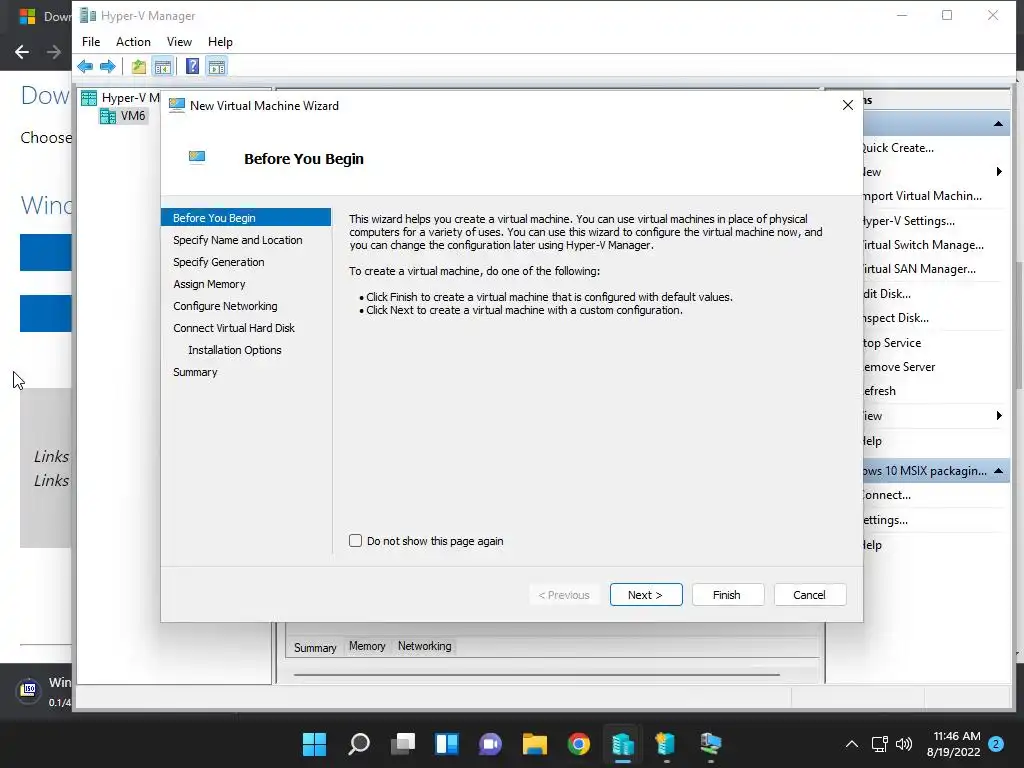This screenshot has height=768, width=1024.
Task: Collapse the top Actions section arrow
Action: coord(998,123)
